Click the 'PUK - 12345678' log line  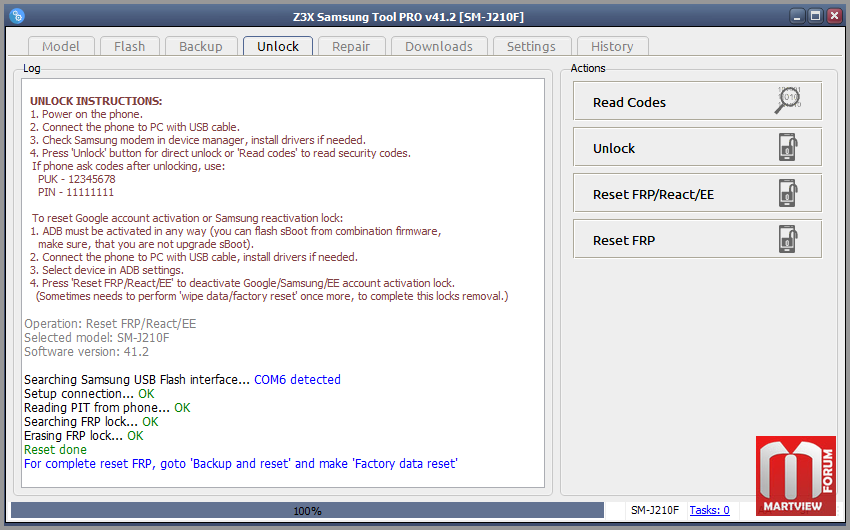[x=76, y=179]
